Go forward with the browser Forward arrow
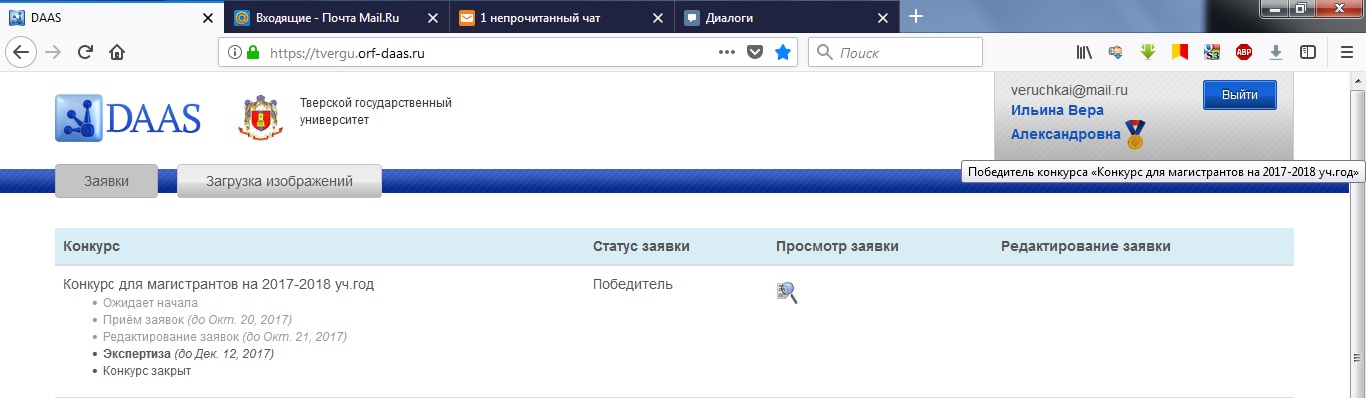The image size is (1366, 398). click(x=53, y=53)
